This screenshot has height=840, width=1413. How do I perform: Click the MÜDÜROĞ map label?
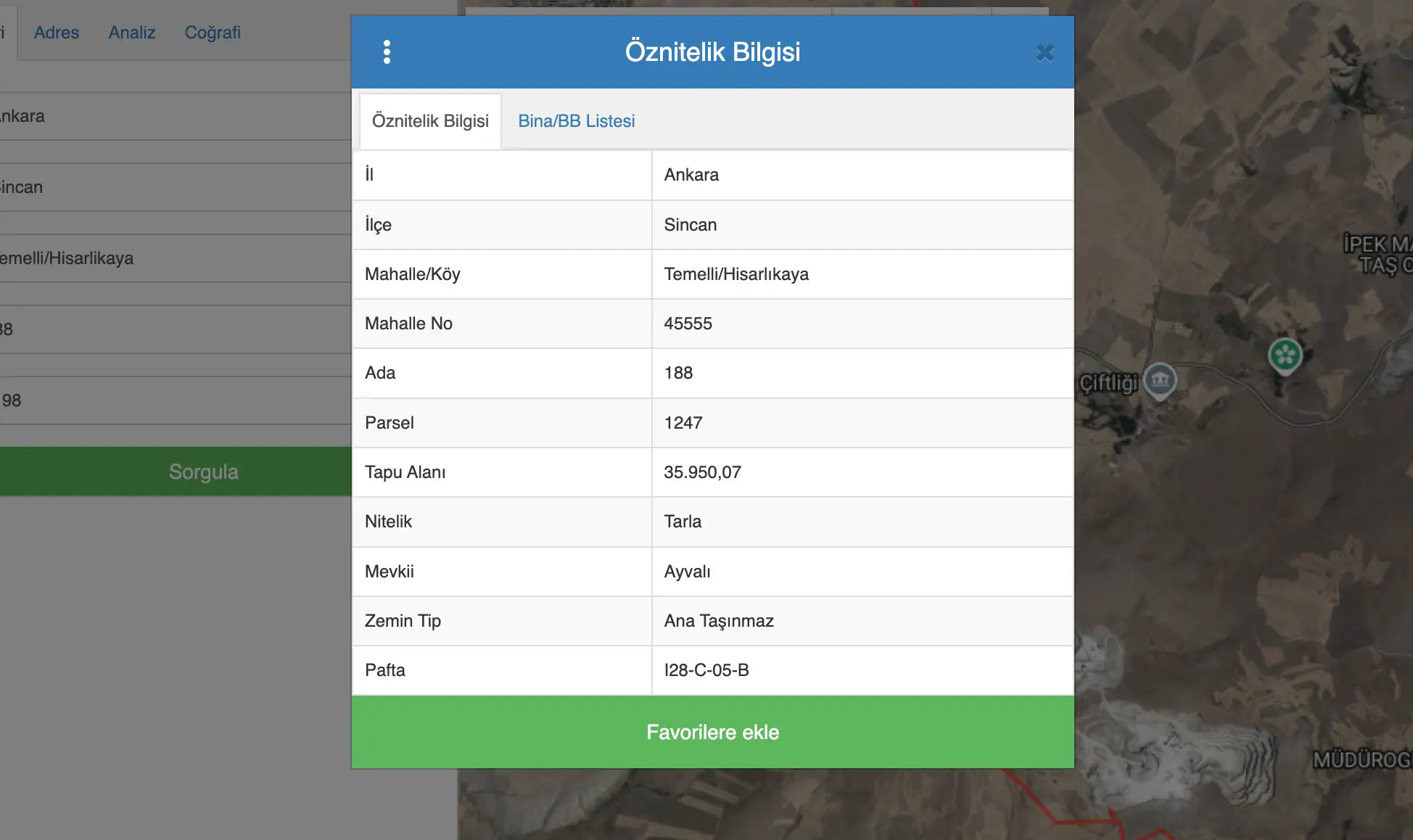pos(1362,759)
